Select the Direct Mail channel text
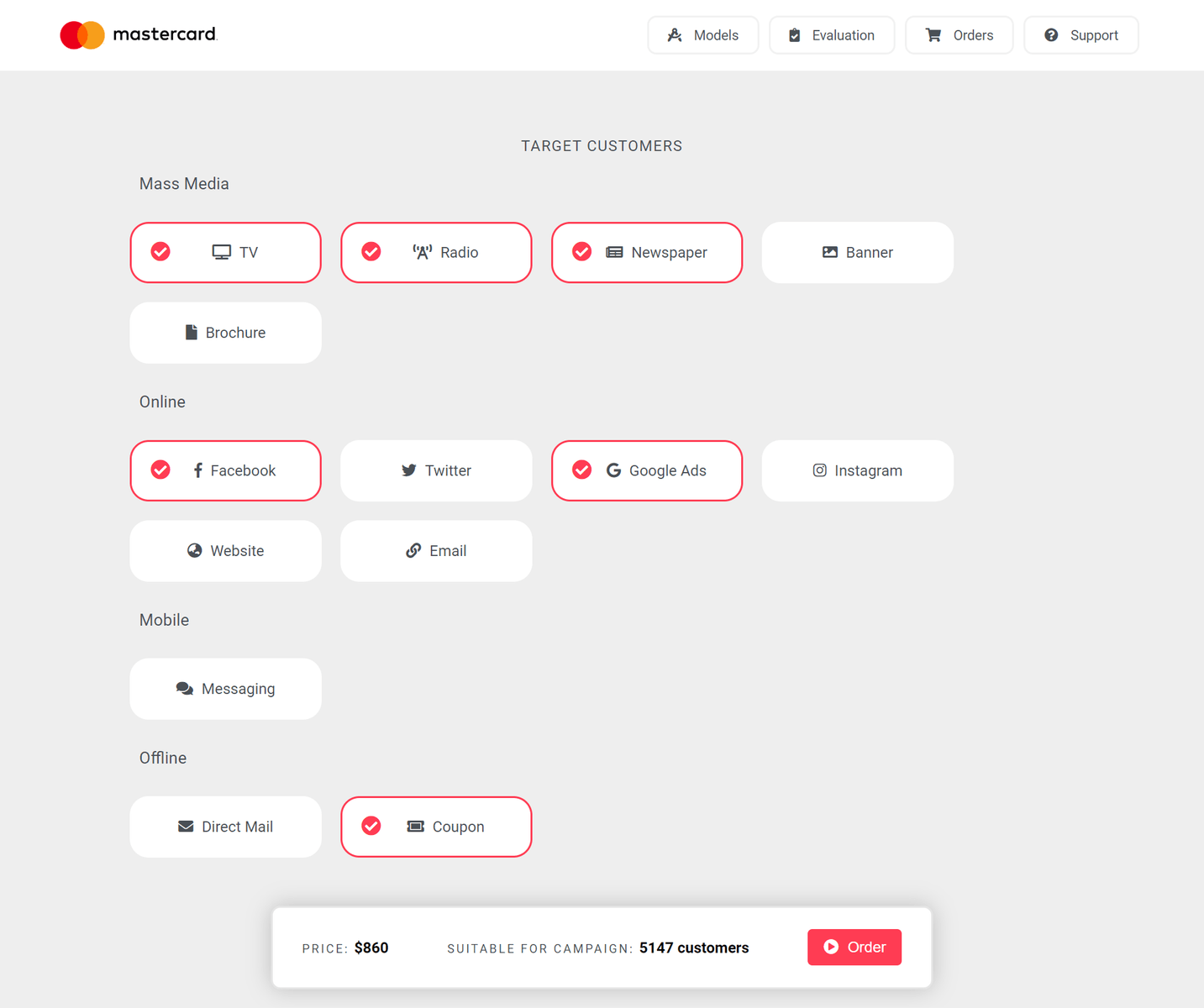Viewport: 1204px width, 1008px height. (238, 827)
